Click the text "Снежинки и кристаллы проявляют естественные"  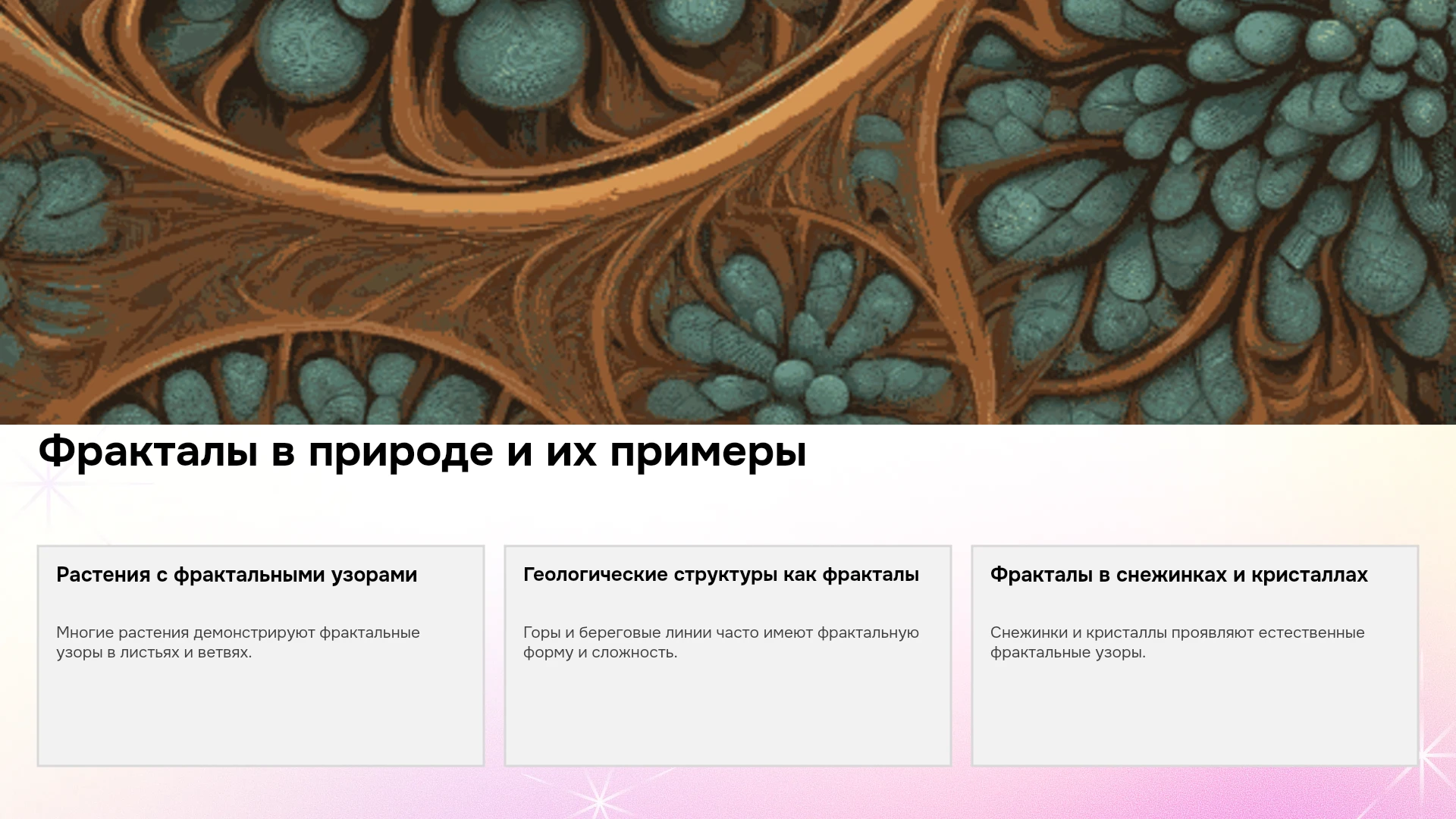coord(1178,632)
